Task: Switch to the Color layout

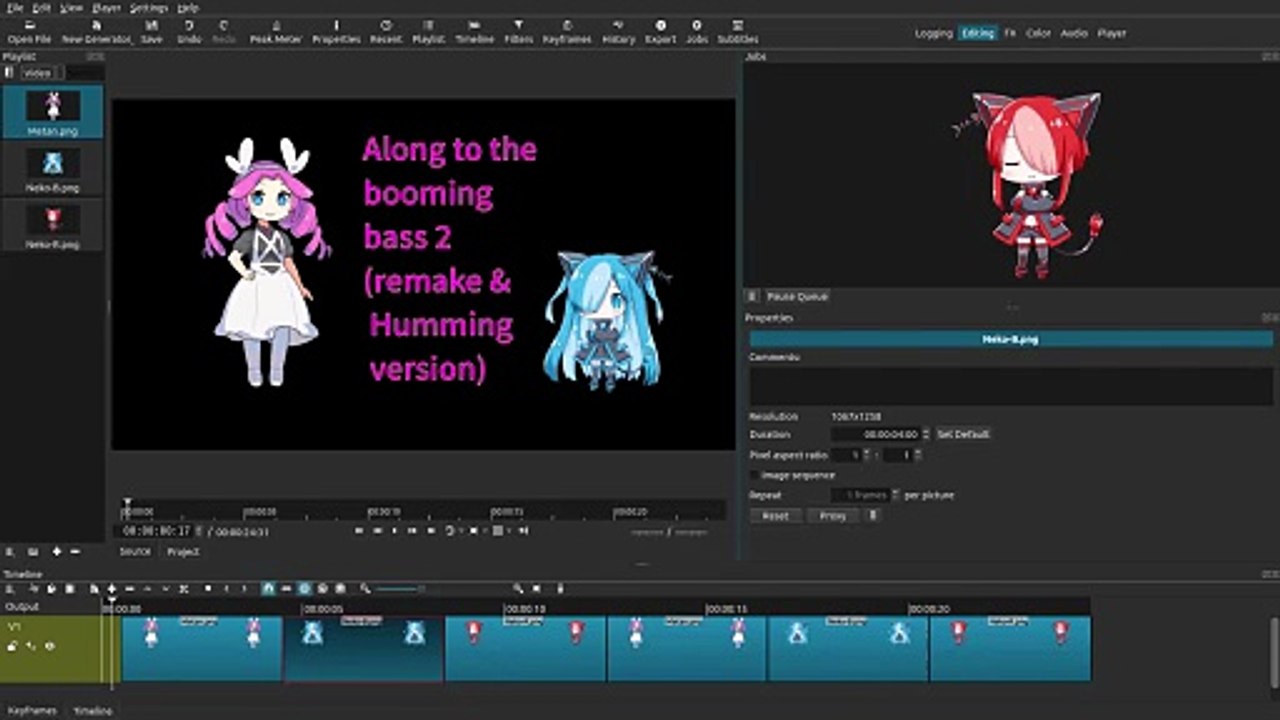Action: [1038, 33]
